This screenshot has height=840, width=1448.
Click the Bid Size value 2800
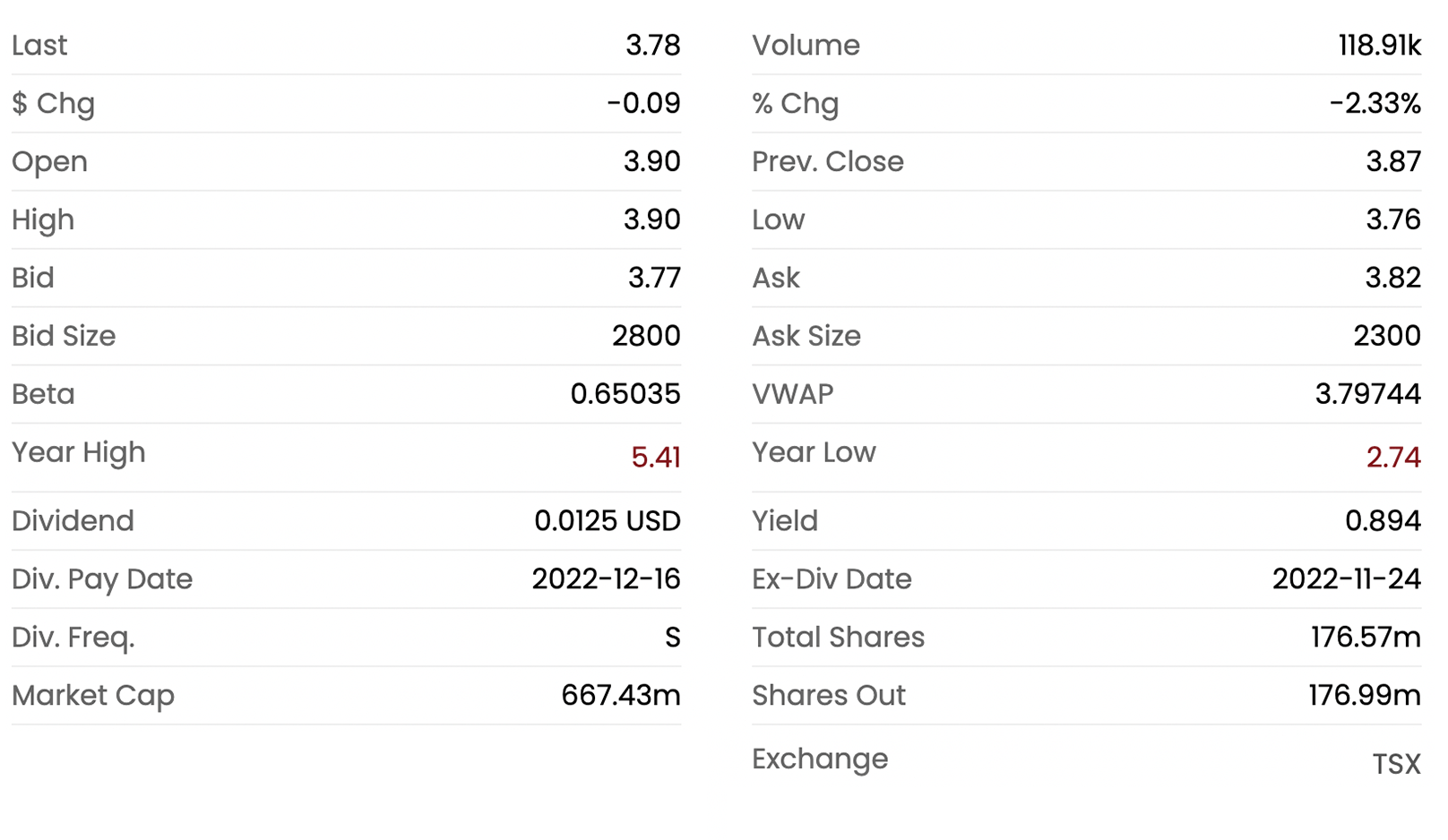click(646, 336)
